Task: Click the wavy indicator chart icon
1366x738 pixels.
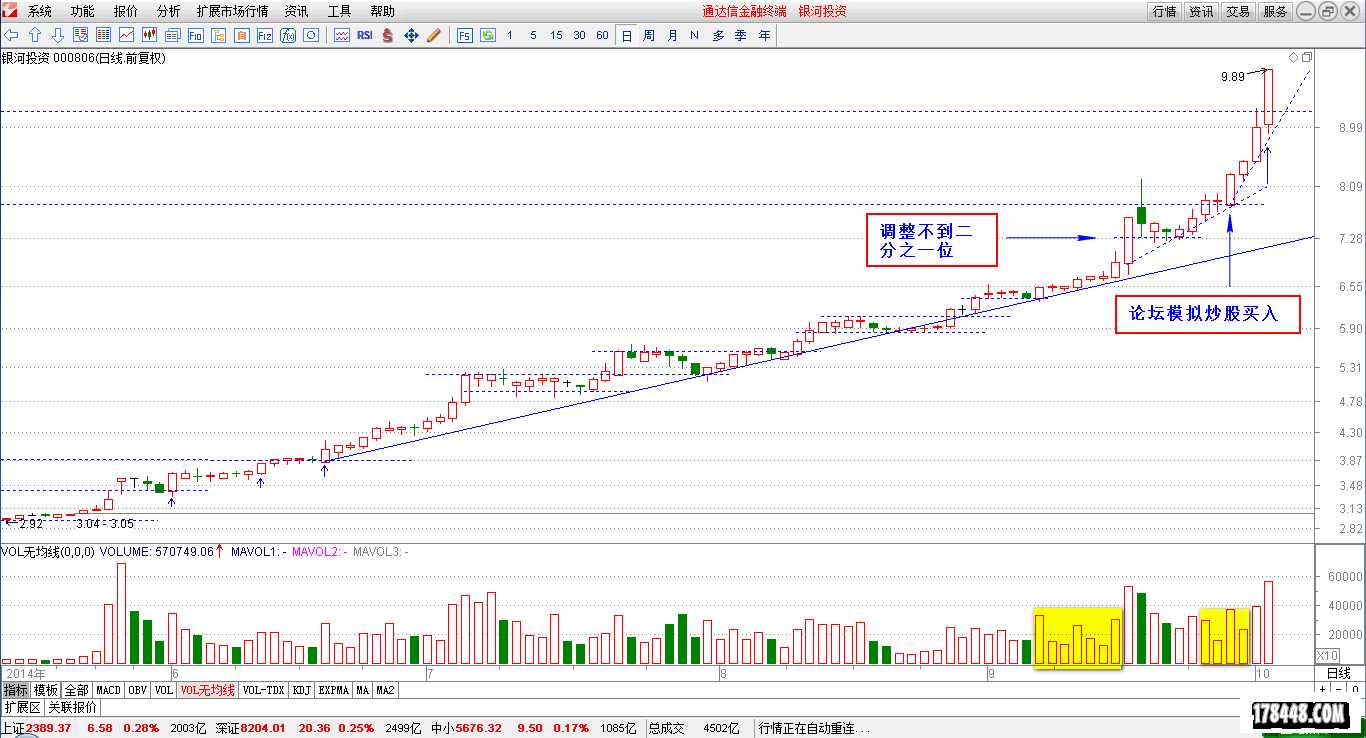Action: click(341, 35)
